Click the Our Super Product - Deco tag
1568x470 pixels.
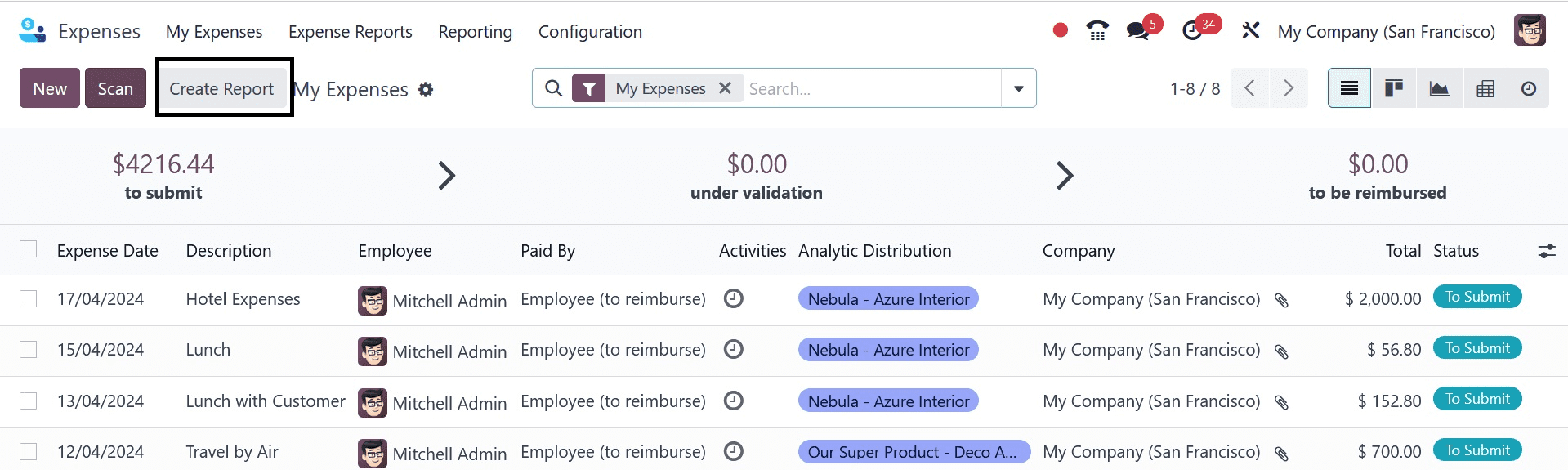[x=914, y=452]
